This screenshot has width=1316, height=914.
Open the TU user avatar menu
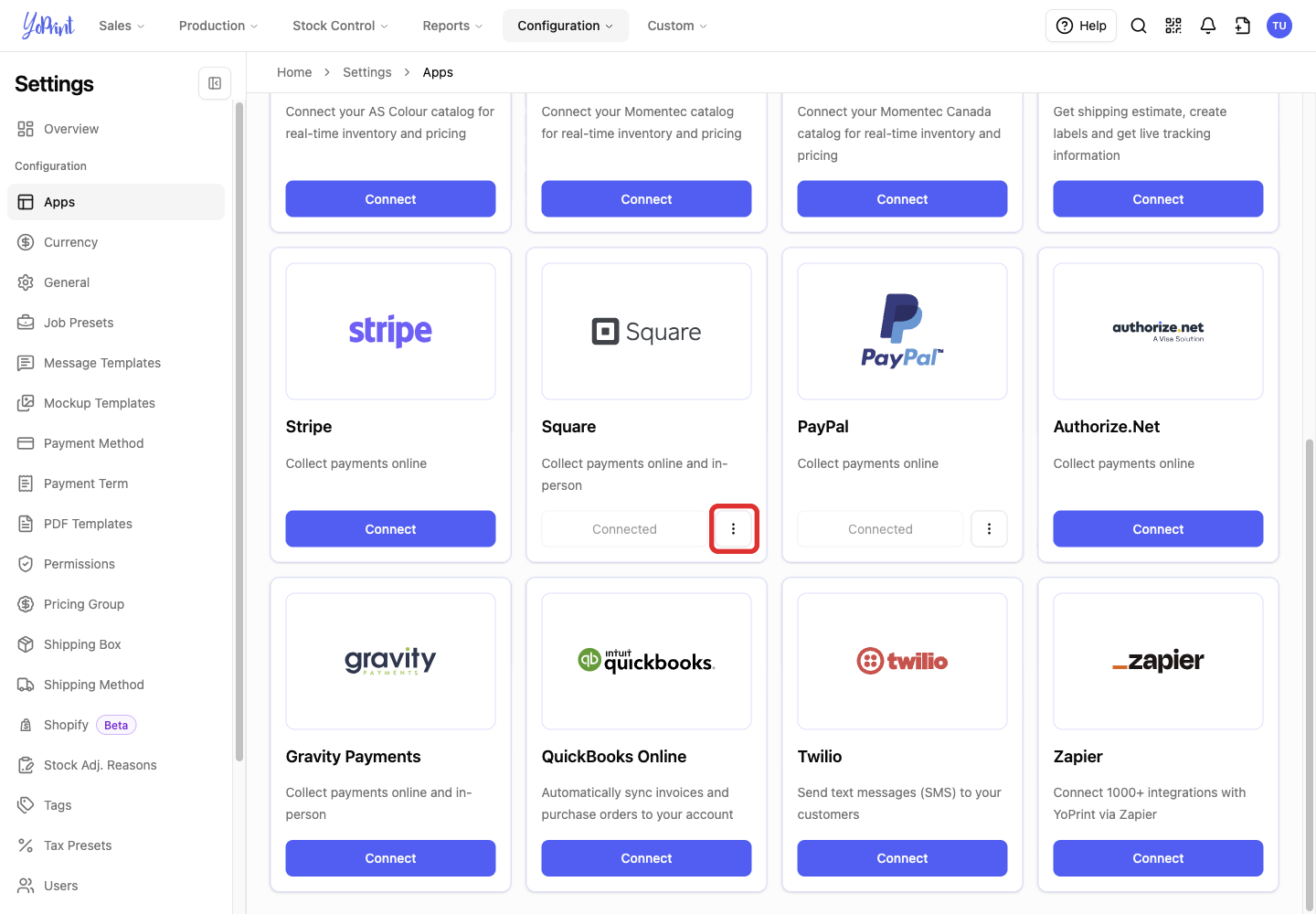click(1279, 26)
